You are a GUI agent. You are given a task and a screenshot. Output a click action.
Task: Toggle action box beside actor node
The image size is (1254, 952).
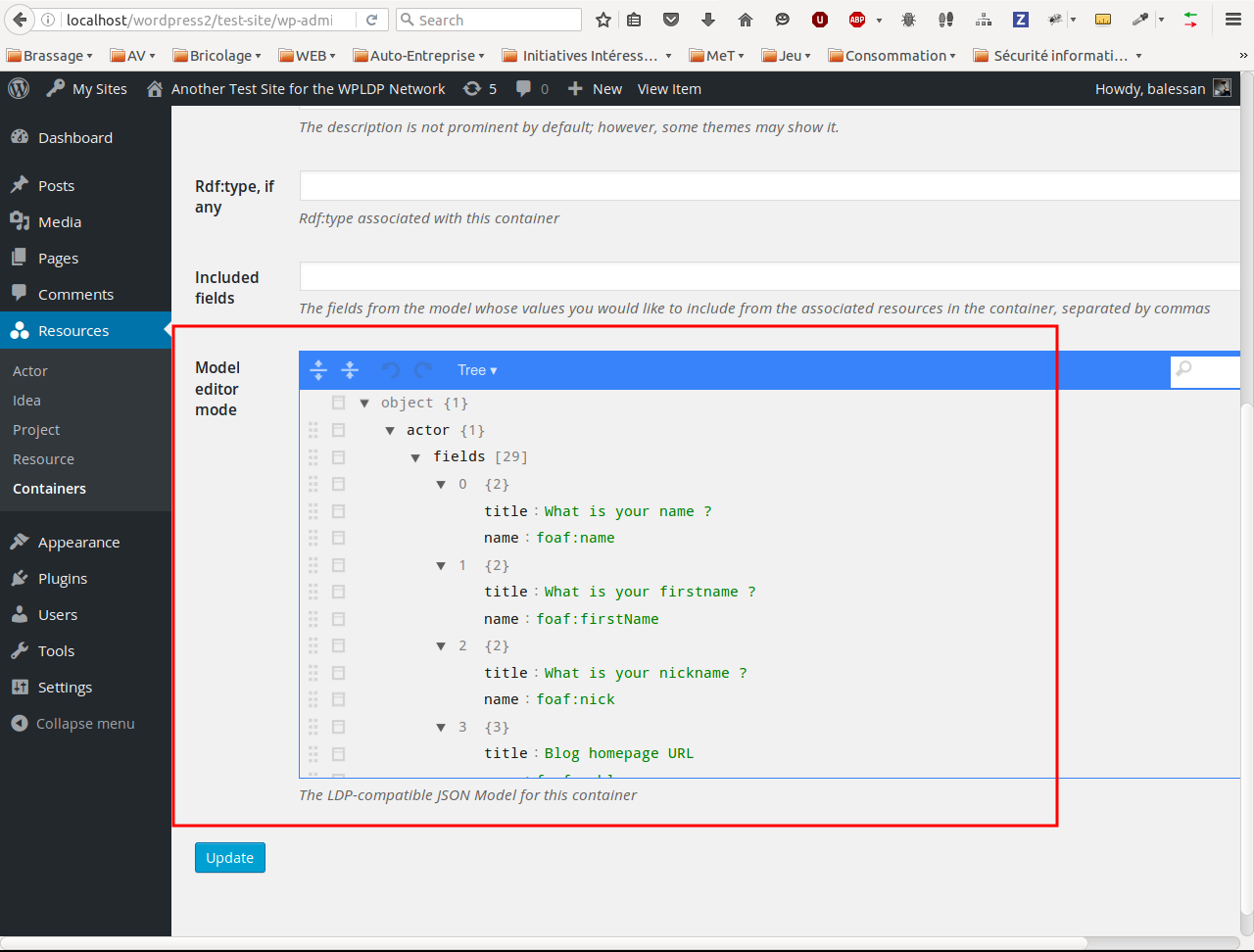(x=338, y=430)
